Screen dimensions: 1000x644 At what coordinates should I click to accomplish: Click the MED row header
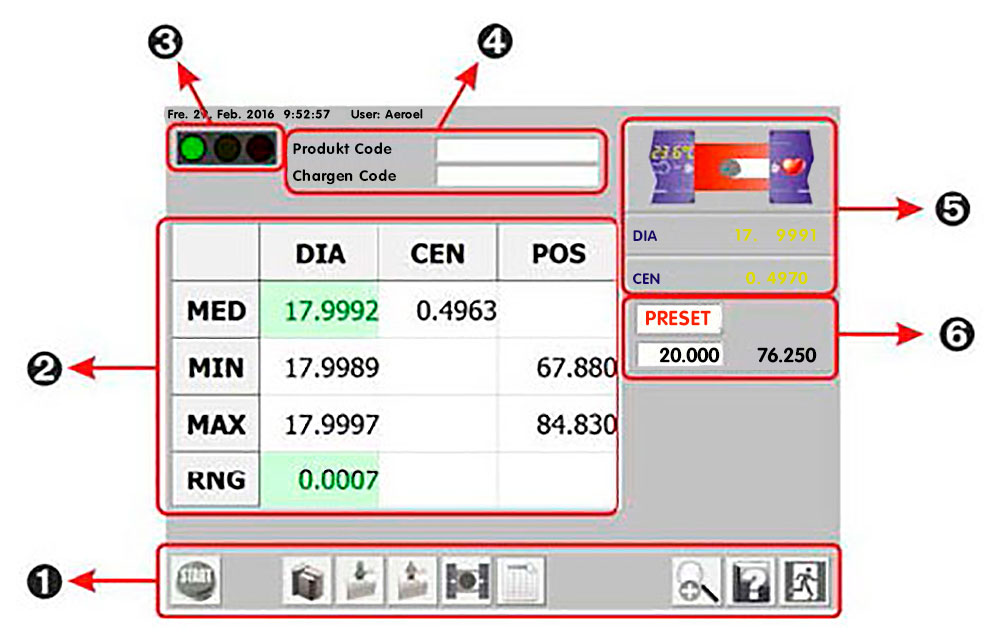pyautogui.click(x=216, y=311)
